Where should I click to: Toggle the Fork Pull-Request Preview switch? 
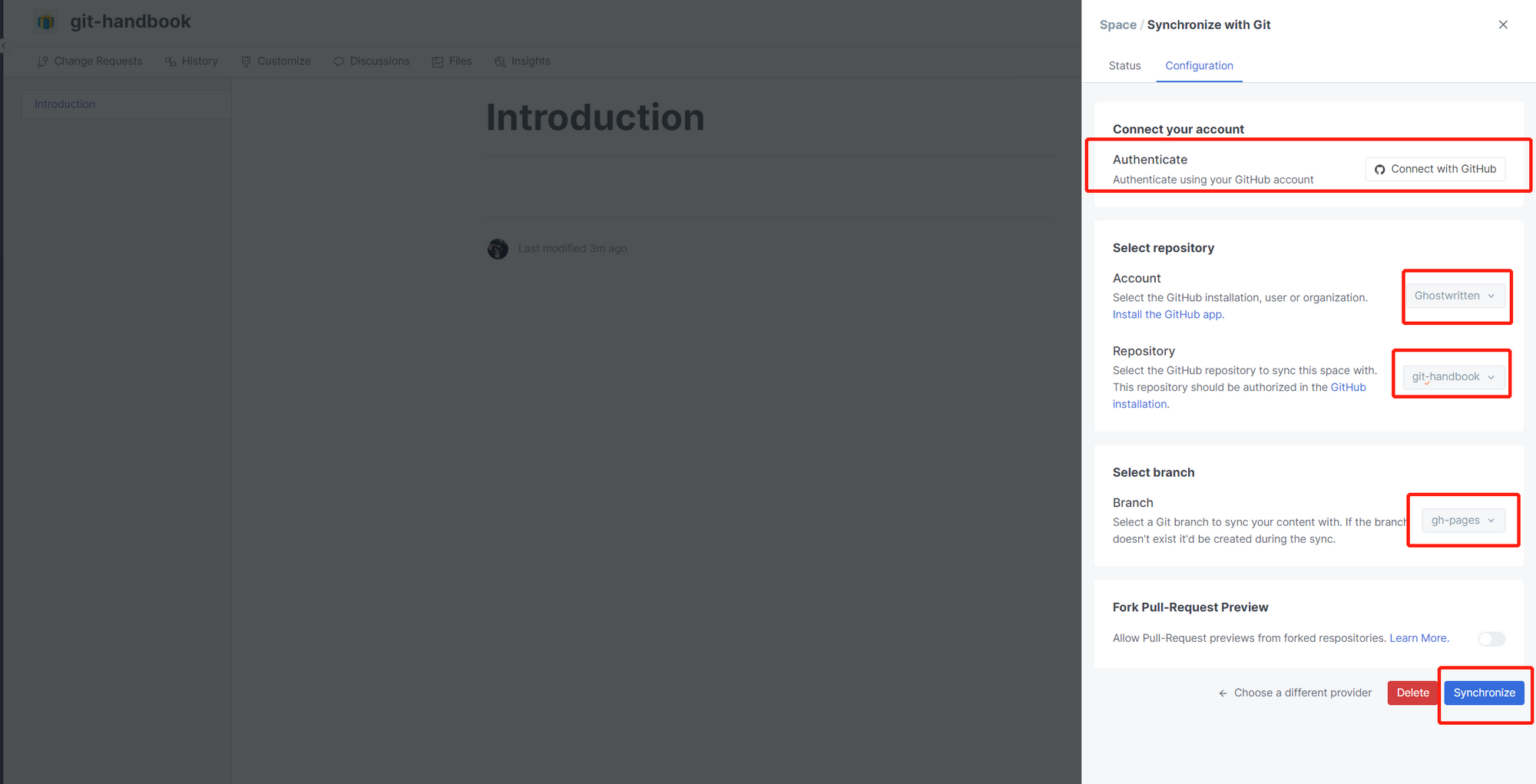(x=1491, y=639)
